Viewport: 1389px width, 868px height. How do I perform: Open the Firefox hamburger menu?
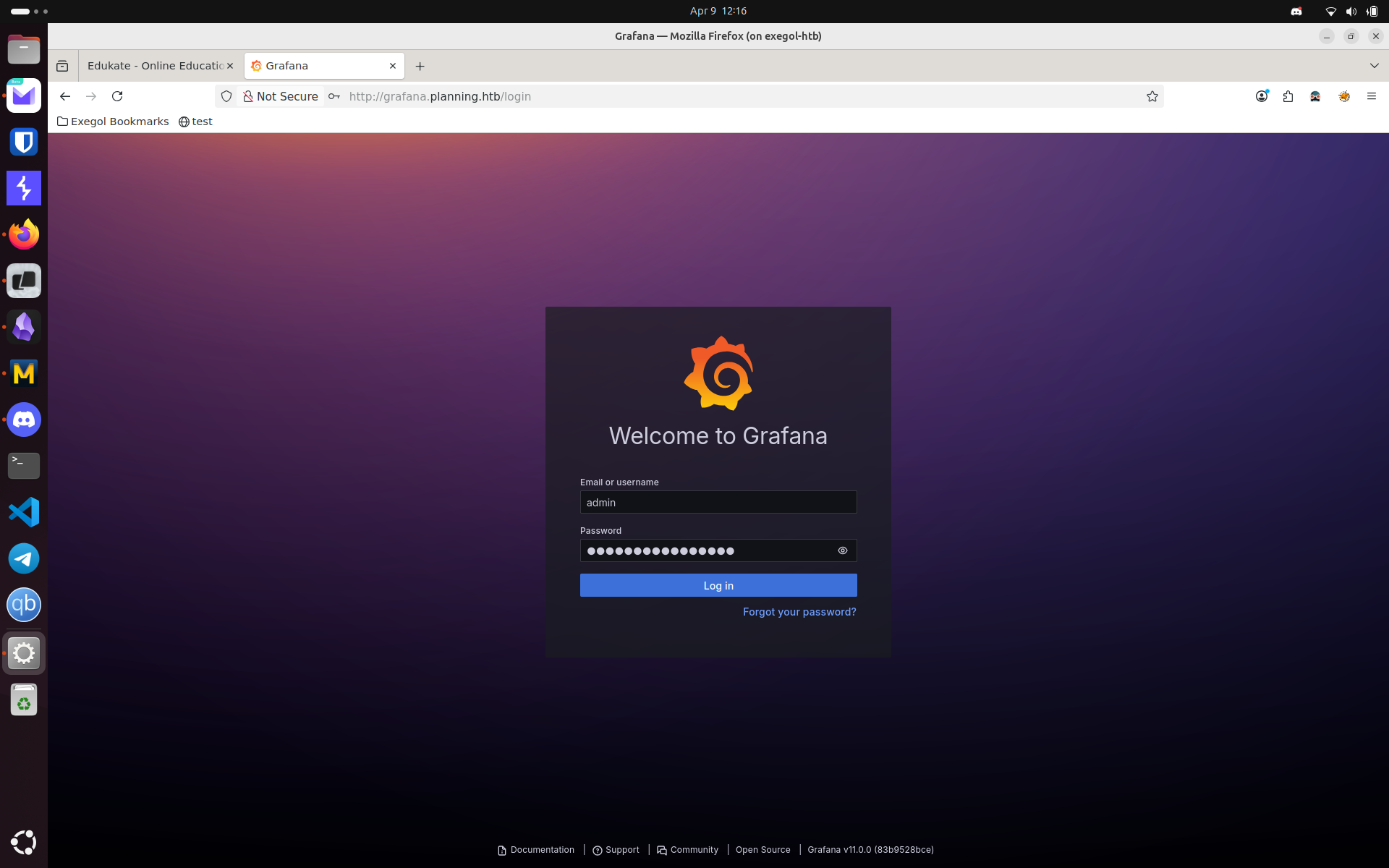1371,96
